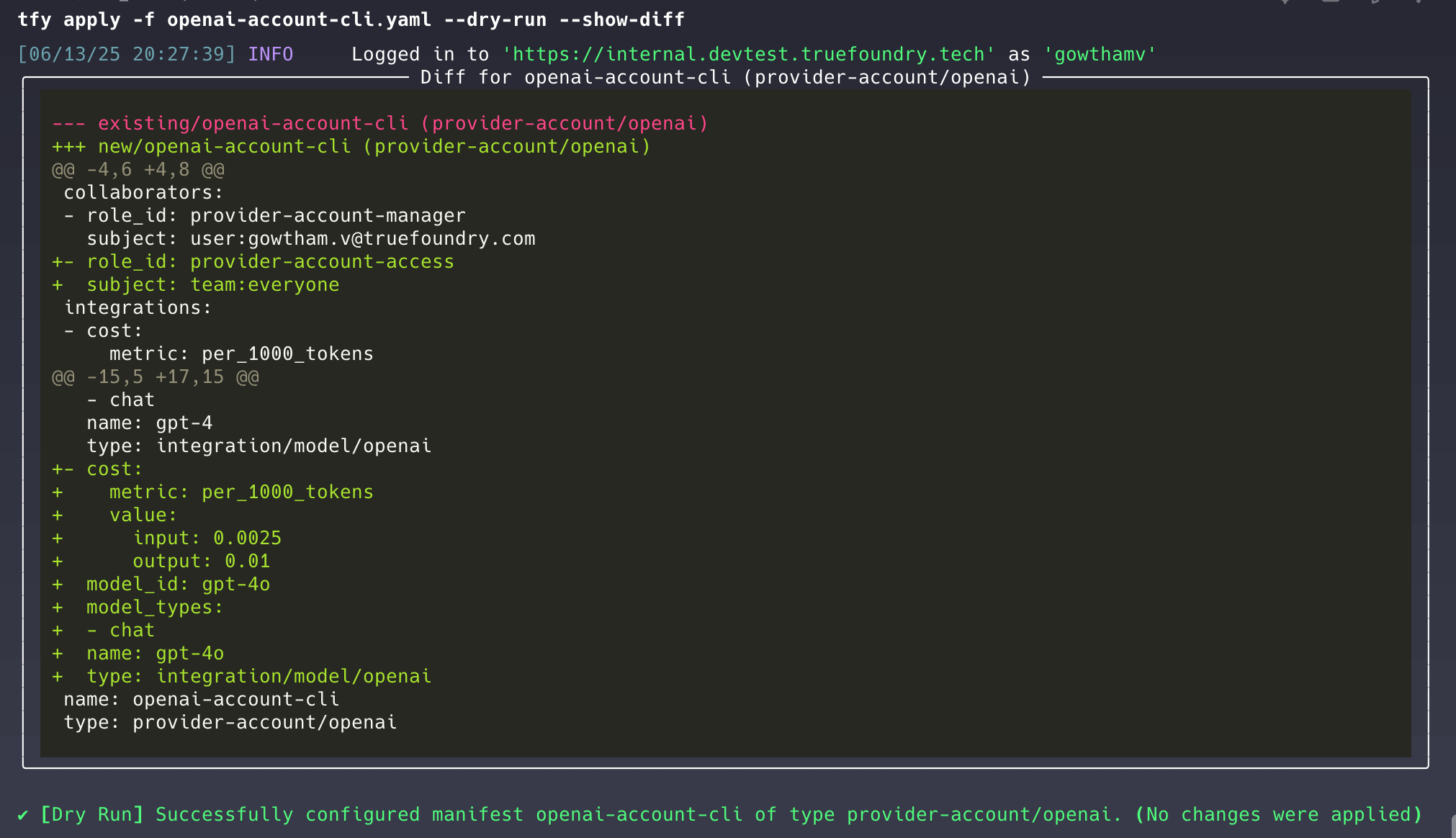Click the terminal scrollbar at the window edge
The height and width of the screenshot is (838, 1456).
(x=1454, y=826)
